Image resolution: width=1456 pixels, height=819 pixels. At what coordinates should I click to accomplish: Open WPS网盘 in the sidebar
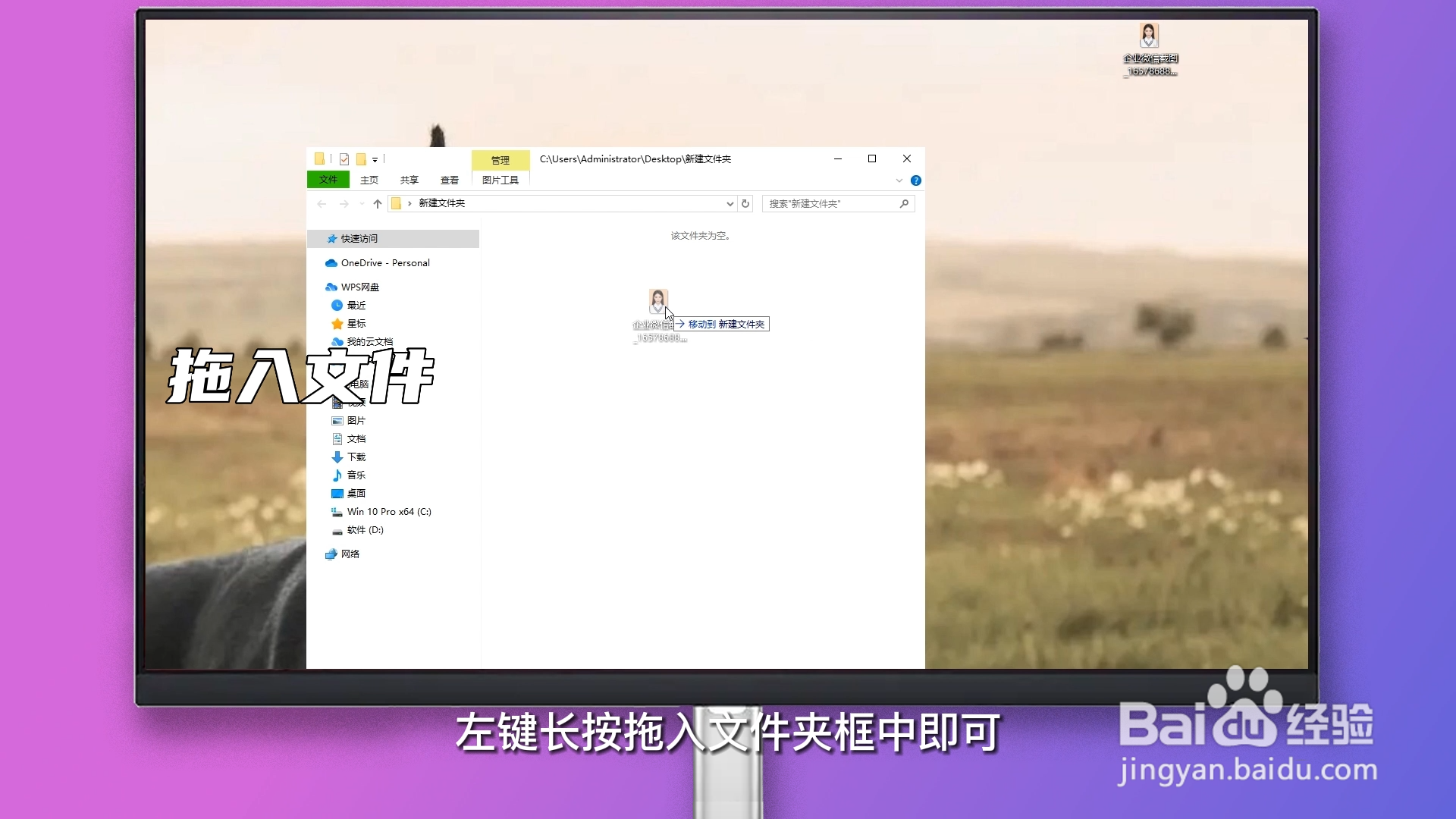(359, 287)
